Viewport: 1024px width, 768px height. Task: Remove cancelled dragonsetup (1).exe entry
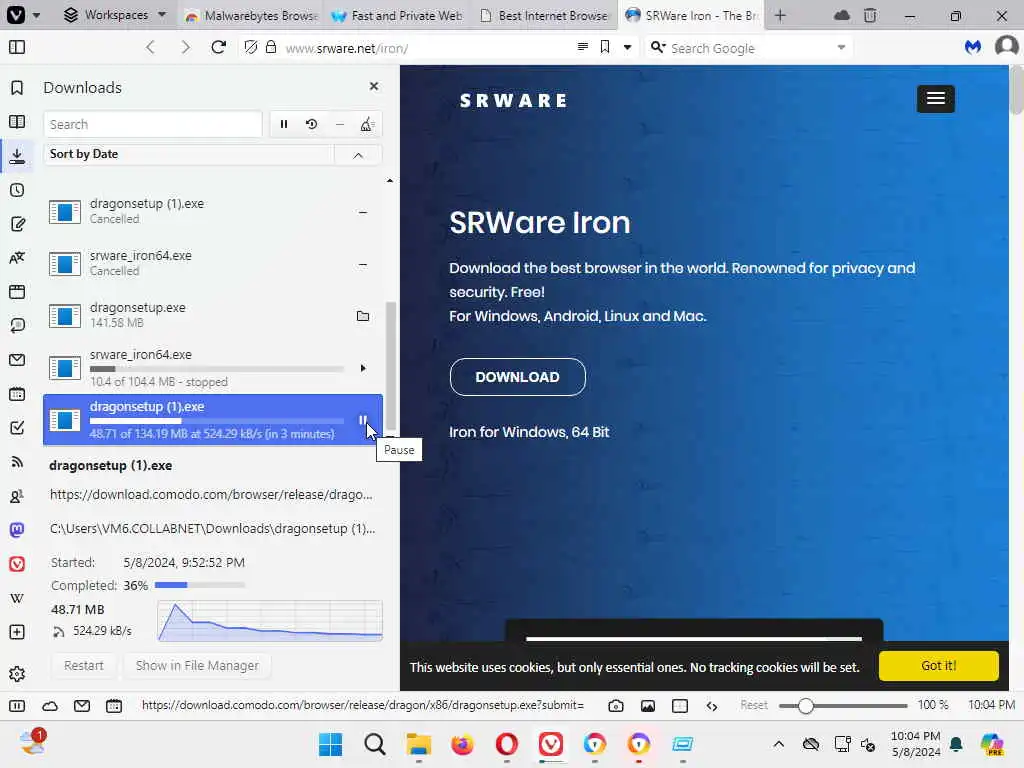tap(363, 212)
